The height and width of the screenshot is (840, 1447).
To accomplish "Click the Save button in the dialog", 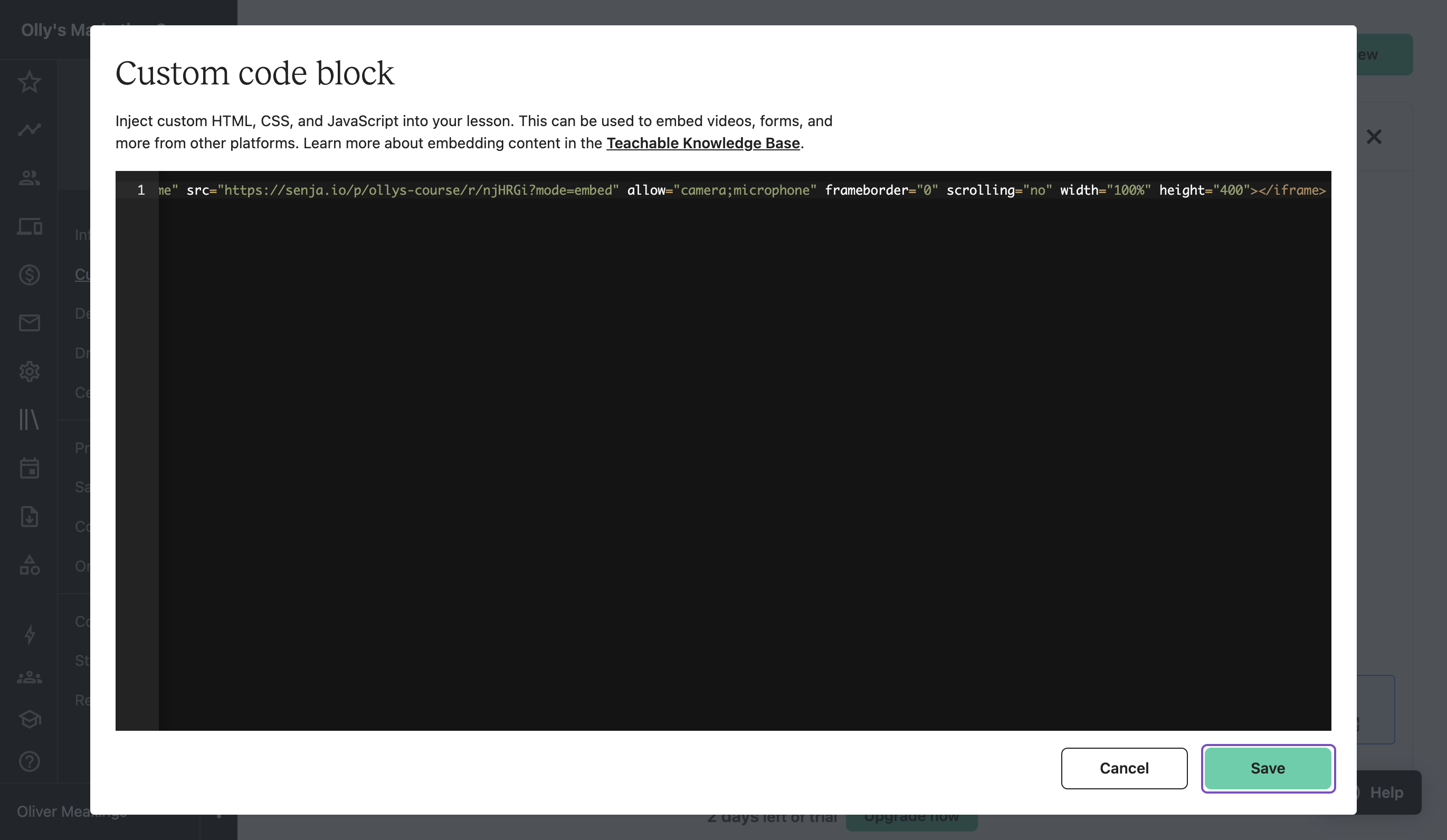I will coord(1267,768).
